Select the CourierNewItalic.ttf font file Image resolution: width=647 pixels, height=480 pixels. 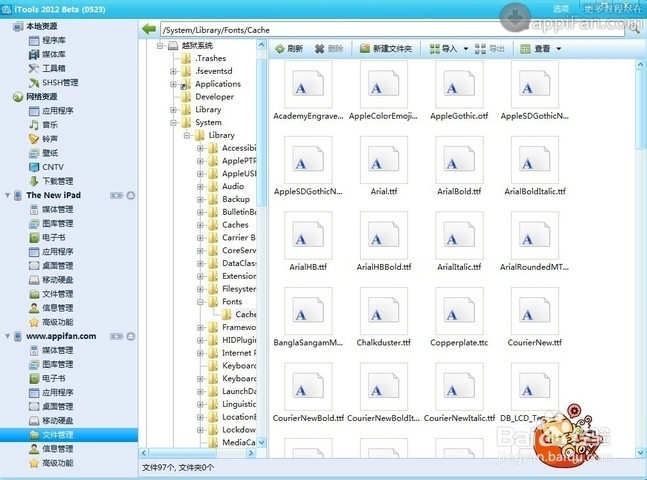[x=459, y=393]
